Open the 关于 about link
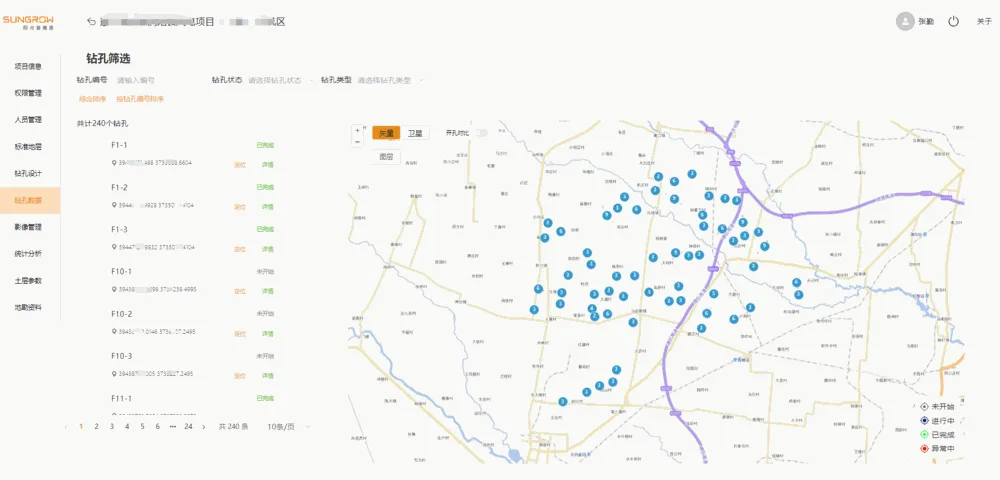 click(984, 22)
